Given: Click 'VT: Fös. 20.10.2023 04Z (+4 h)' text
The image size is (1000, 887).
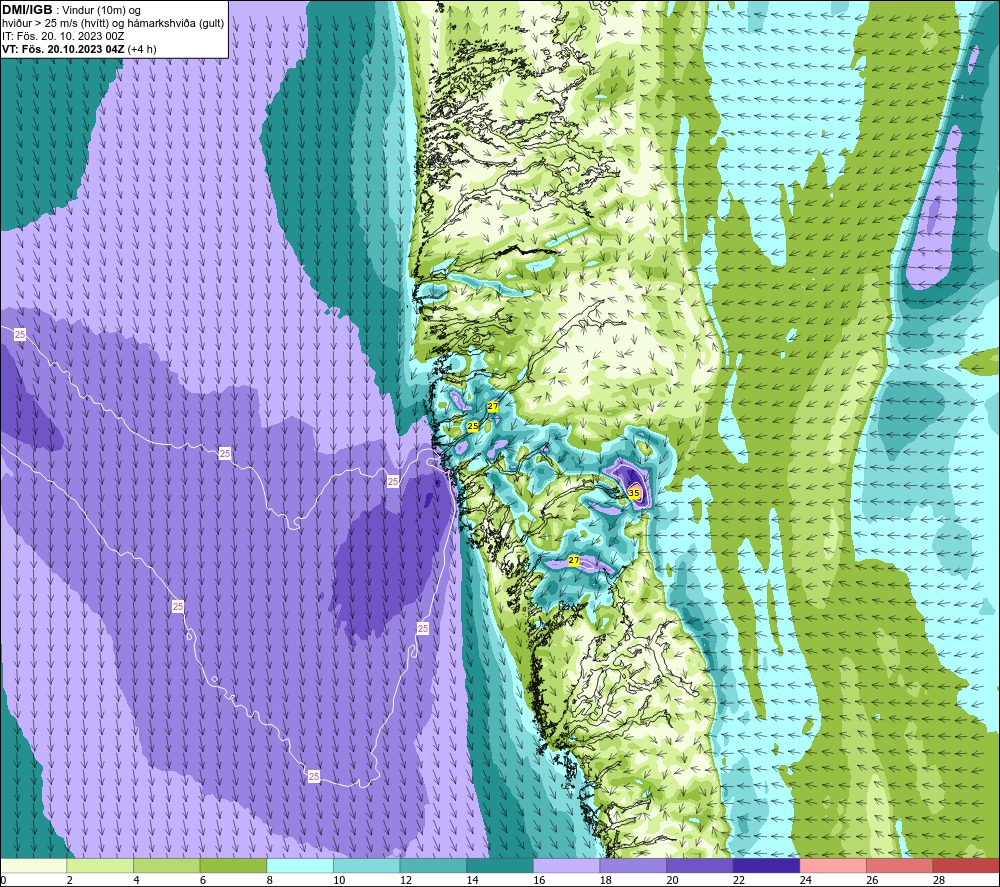Looking at the screenshot, I should (79, 49).
